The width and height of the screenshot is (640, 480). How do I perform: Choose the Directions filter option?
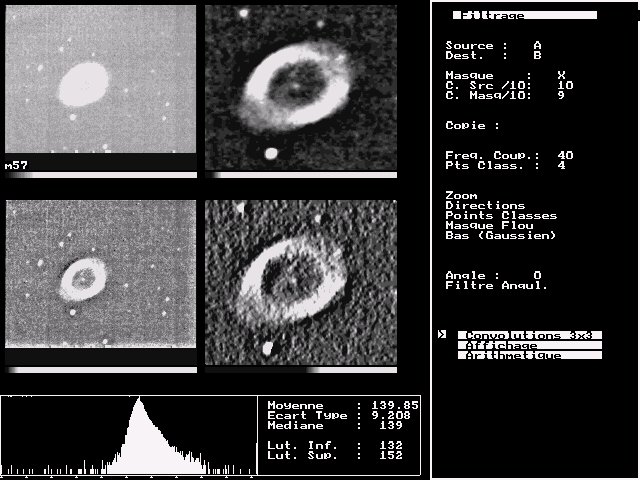tap(485, 206)
